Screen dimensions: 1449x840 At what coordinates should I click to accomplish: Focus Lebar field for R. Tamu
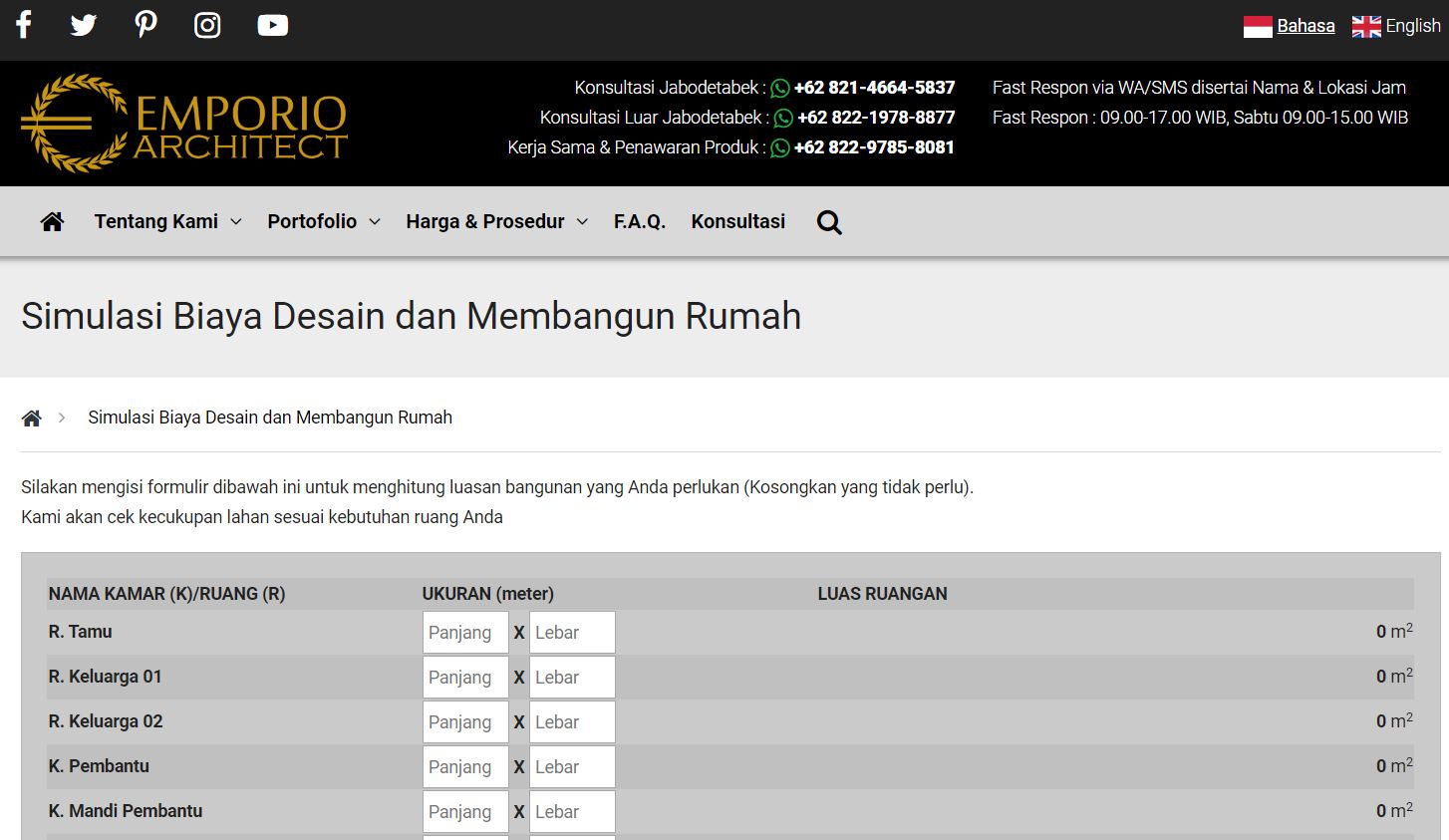click(x=572, y=633)
